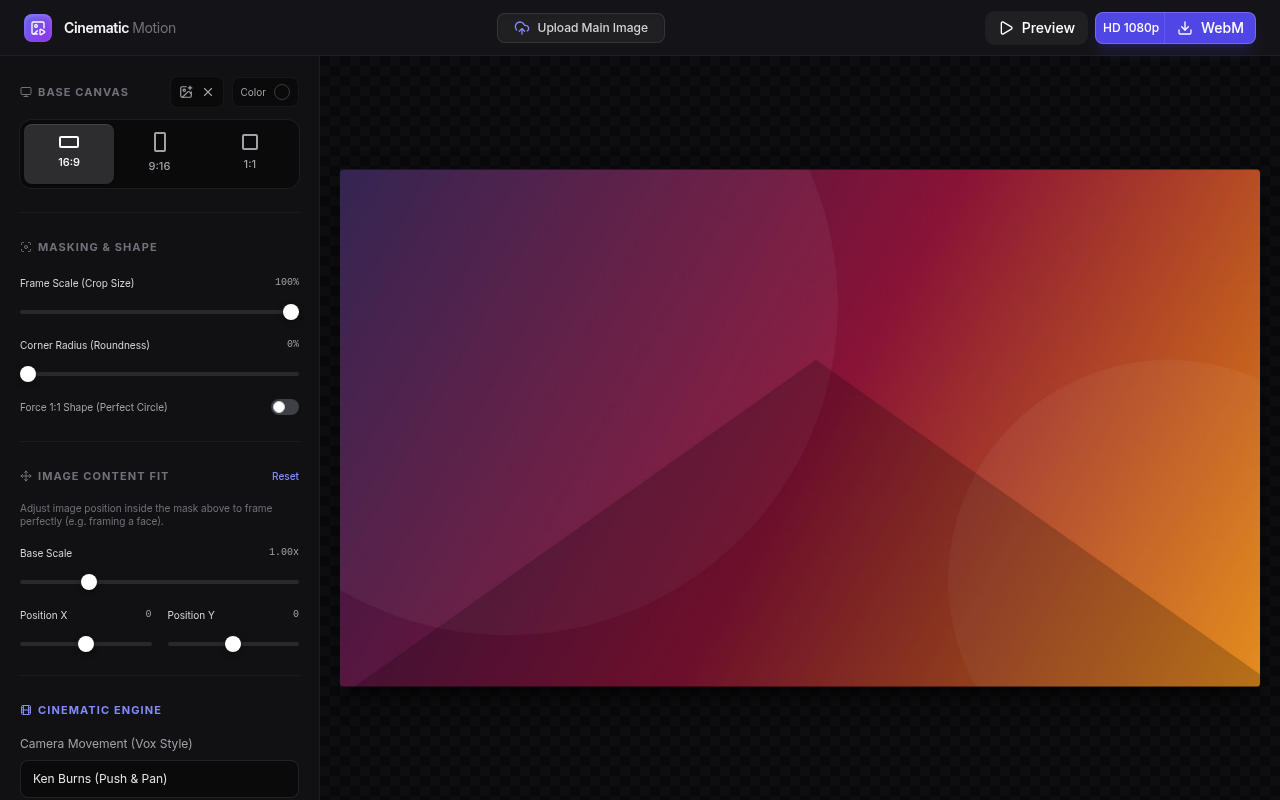
Task: Click the Preview play button
Action: [x=1036, y=28]
